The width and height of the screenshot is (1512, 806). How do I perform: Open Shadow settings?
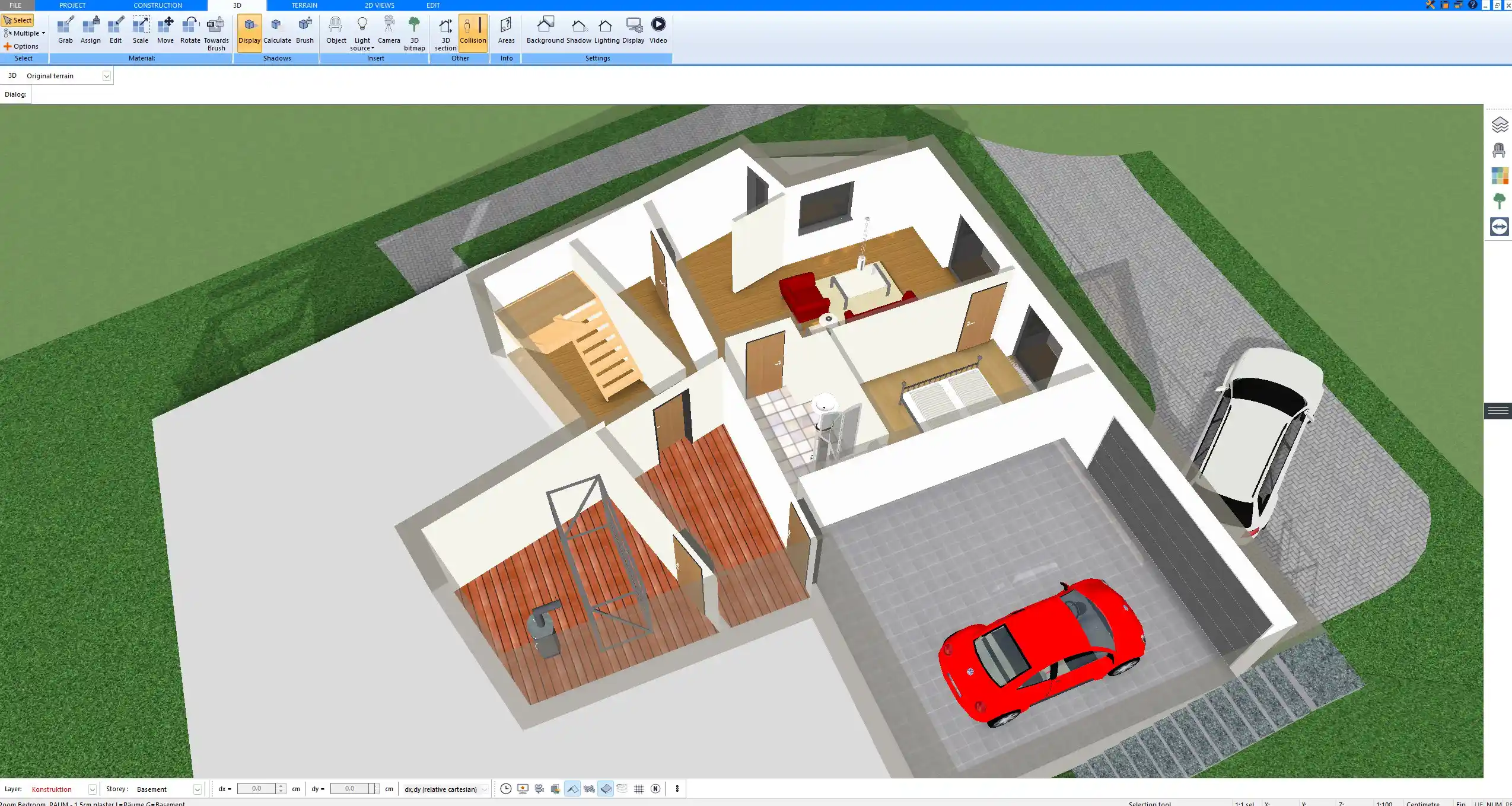[578, 31]
